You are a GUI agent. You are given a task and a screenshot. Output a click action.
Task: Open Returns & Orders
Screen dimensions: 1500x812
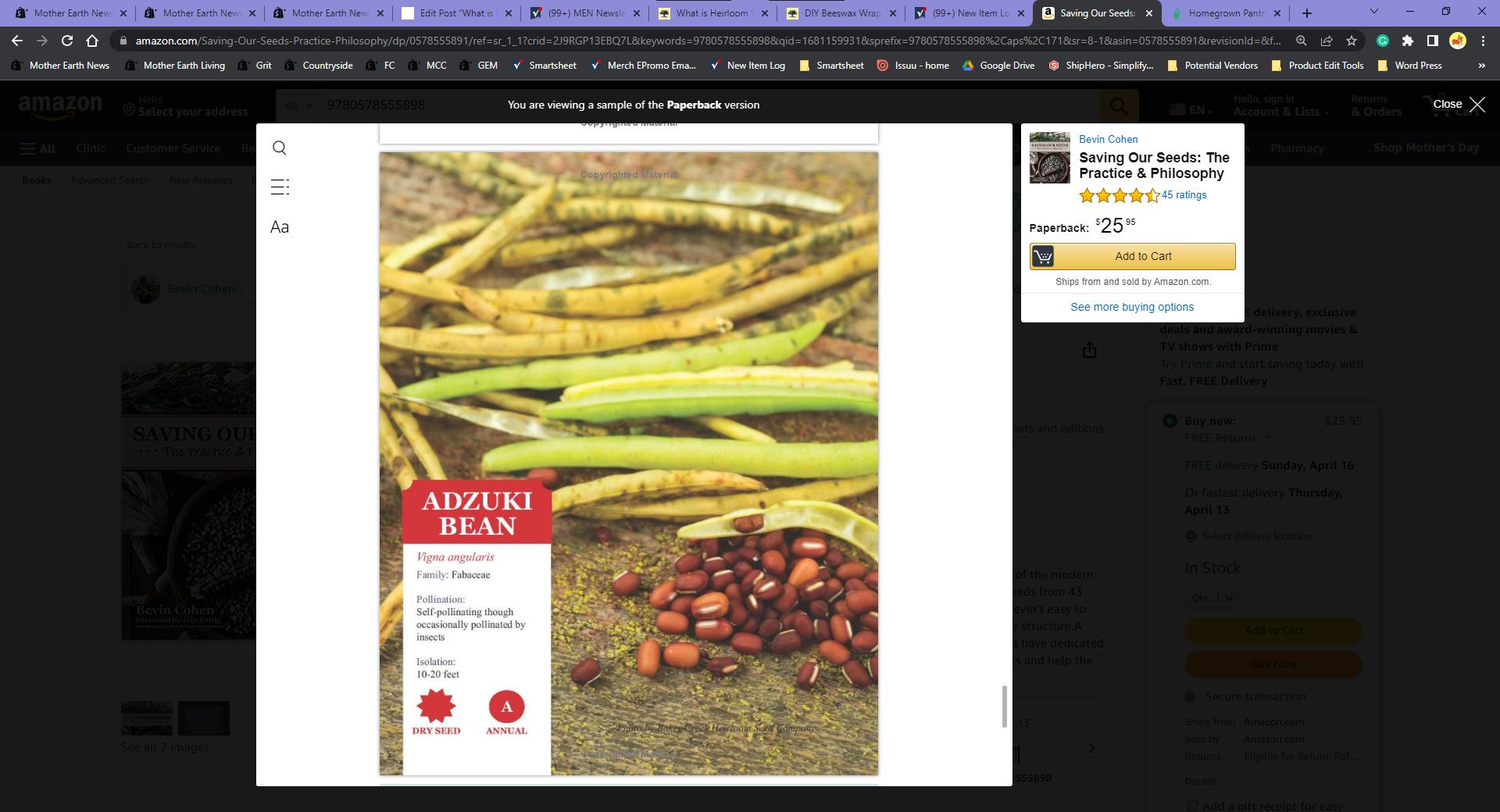1377,105
